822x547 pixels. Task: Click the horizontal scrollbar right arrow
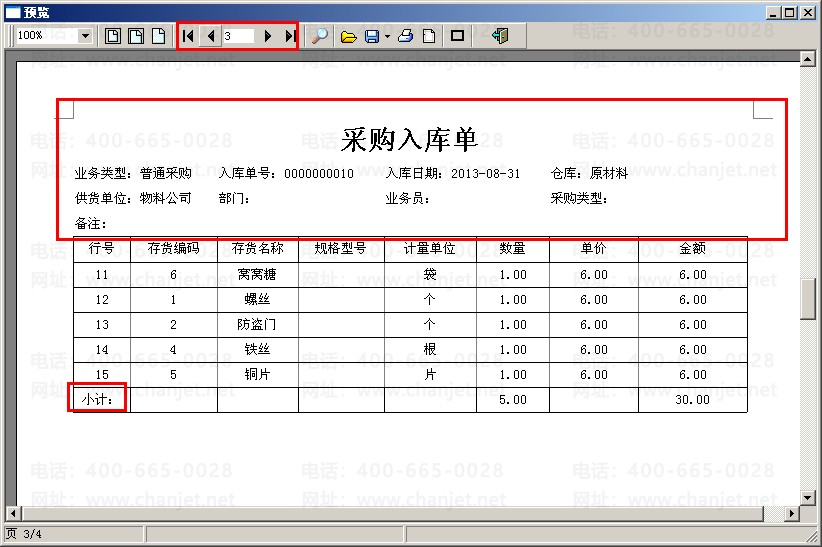tap(792, 513)
